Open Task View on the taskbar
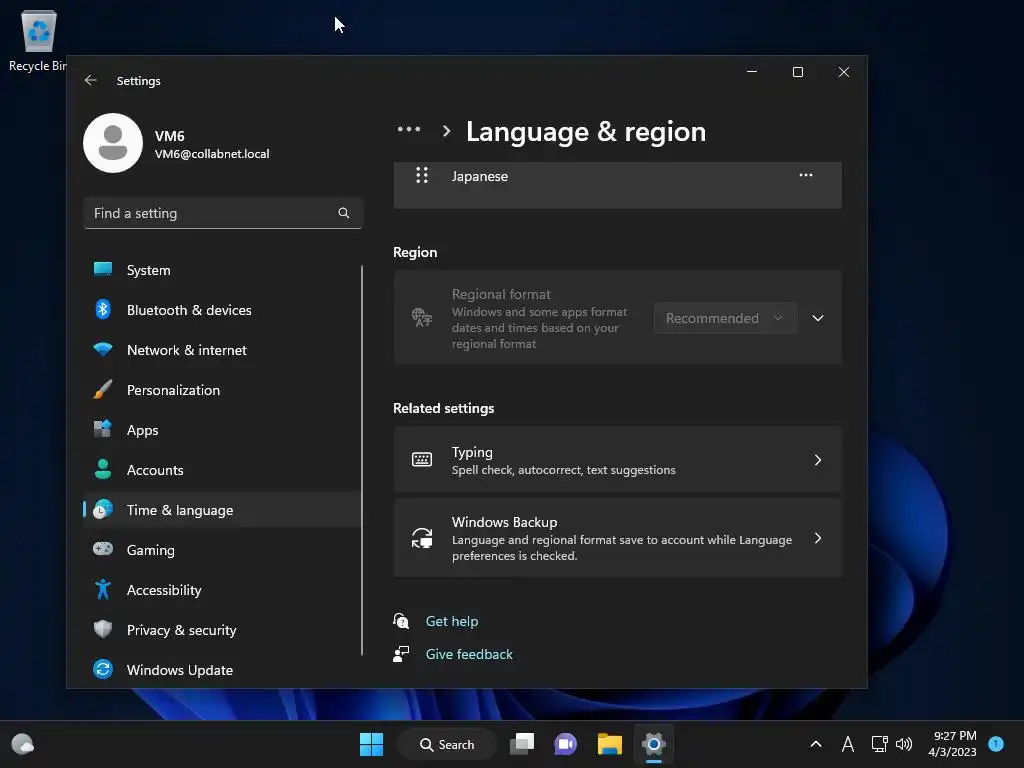 point(522,744)
